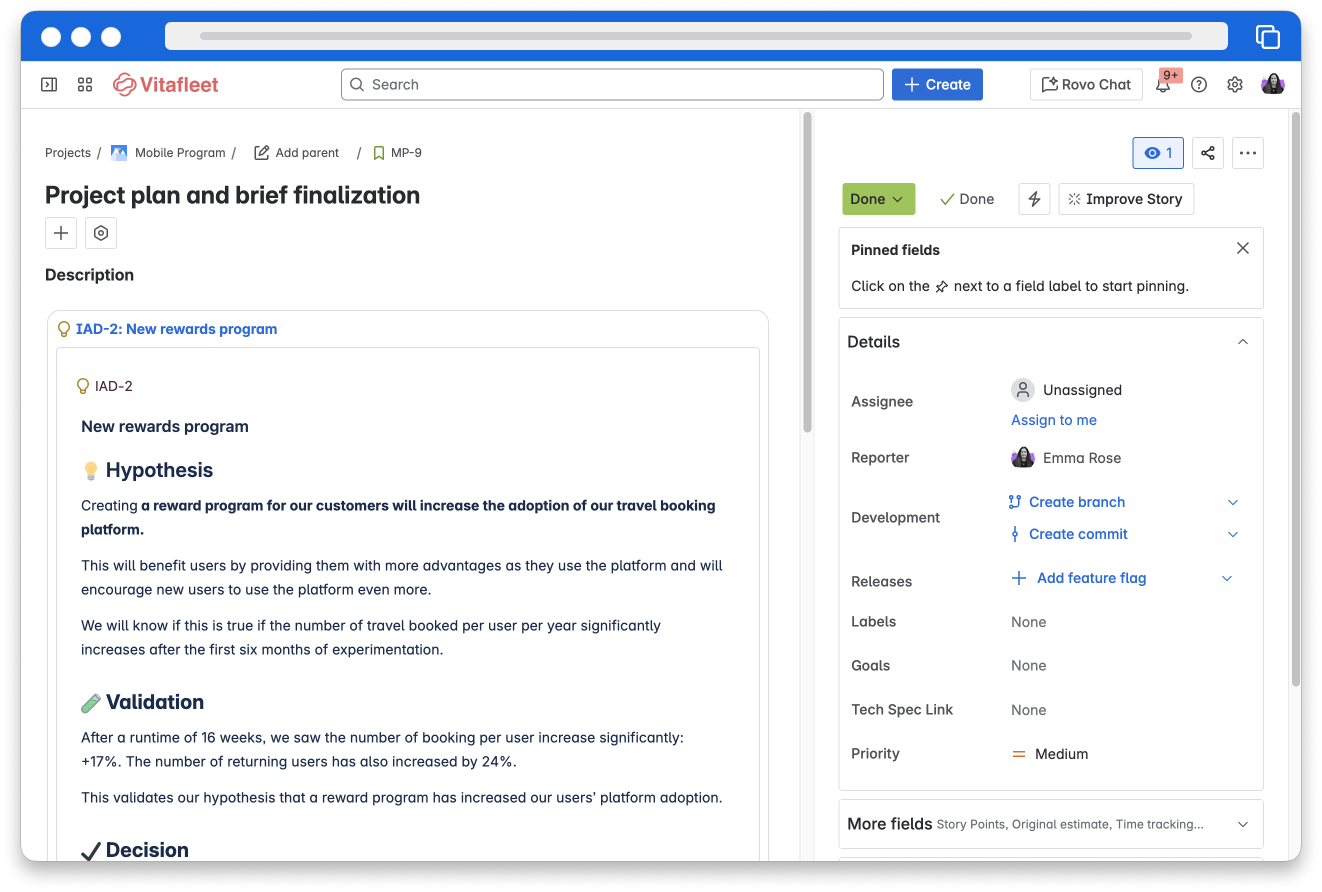Image resolution: width=1322 pixels, height=892 pixels.
Task: Click the hexagon apps icon under title
Action: (101, 233)
